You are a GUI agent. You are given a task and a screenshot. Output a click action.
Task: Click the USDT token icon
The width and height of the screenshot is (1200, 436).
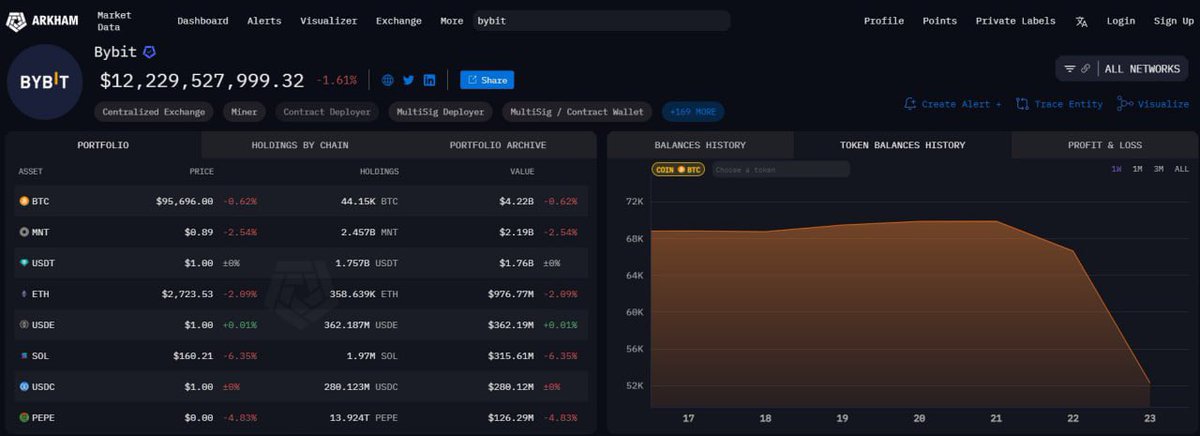[24, 263]
